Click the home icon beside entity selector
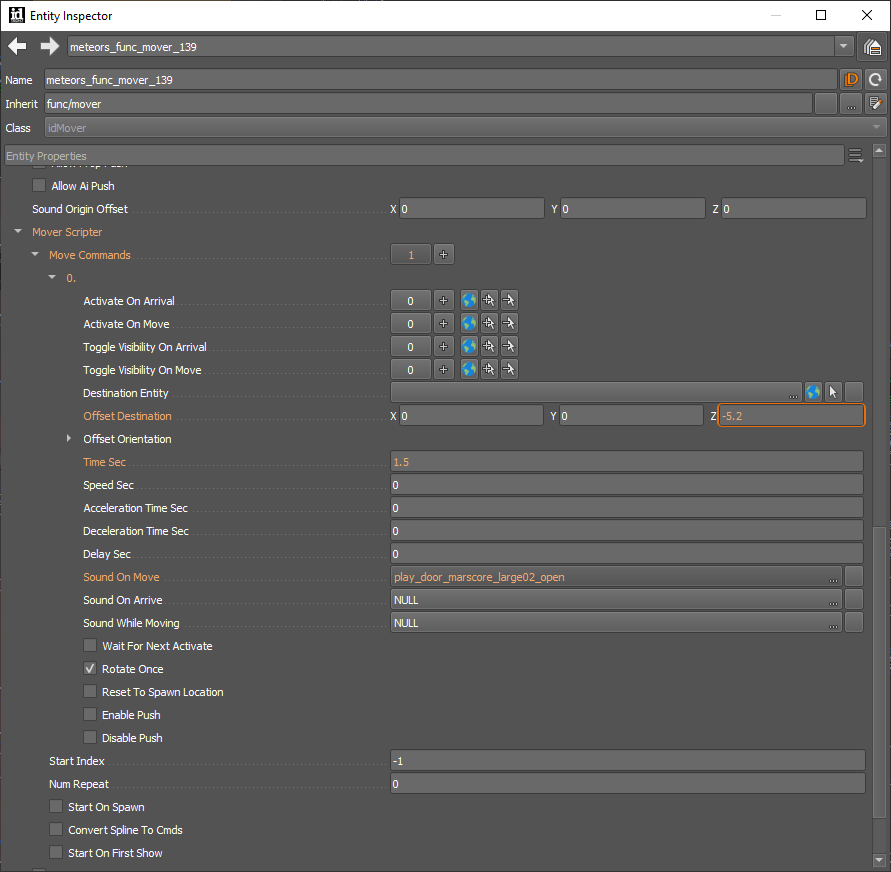Image resolution: width=891 pixels, height=872 pixels. [872, 47]
